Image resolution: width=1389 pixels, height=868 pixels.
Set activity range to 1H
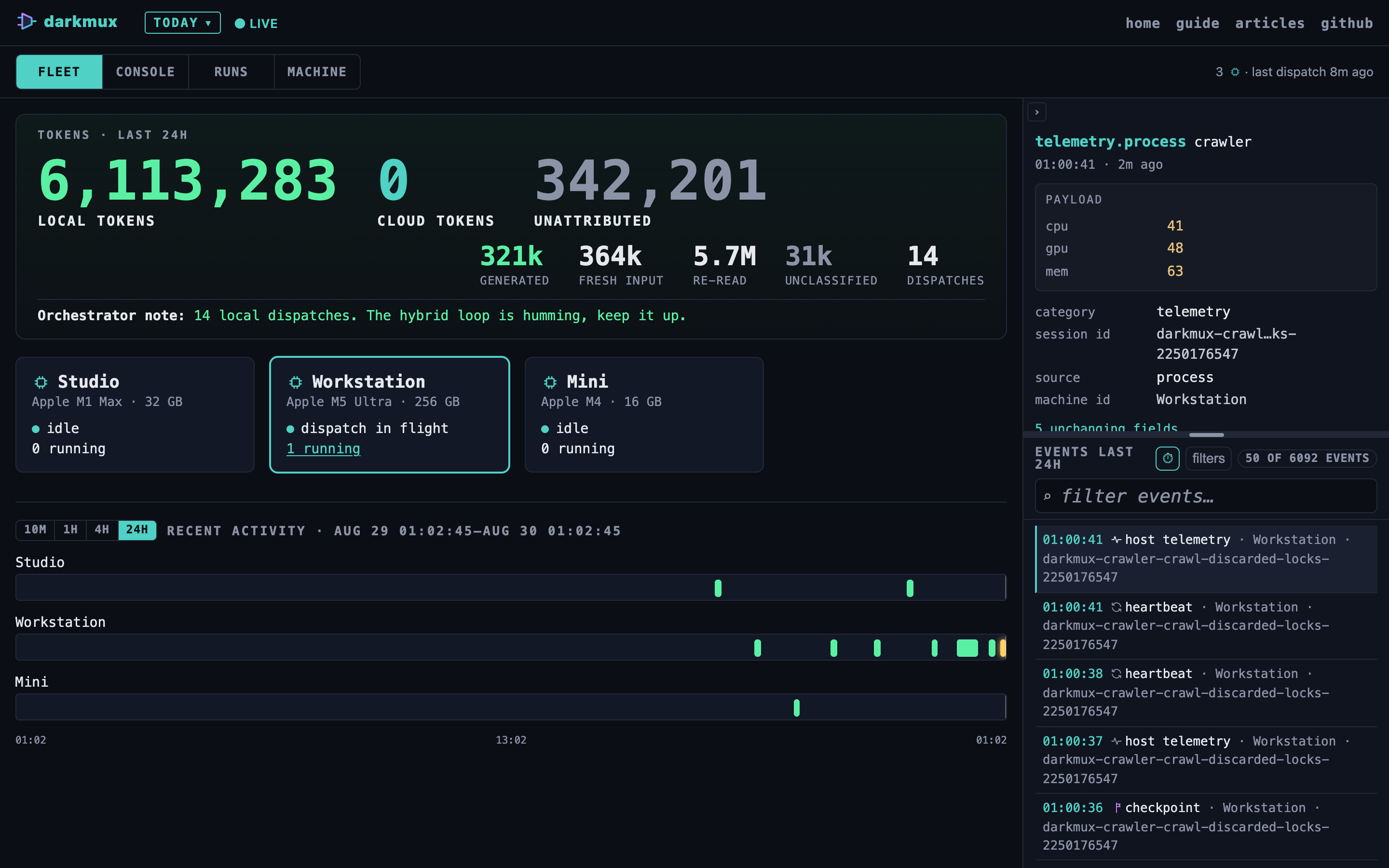(70, 529)
